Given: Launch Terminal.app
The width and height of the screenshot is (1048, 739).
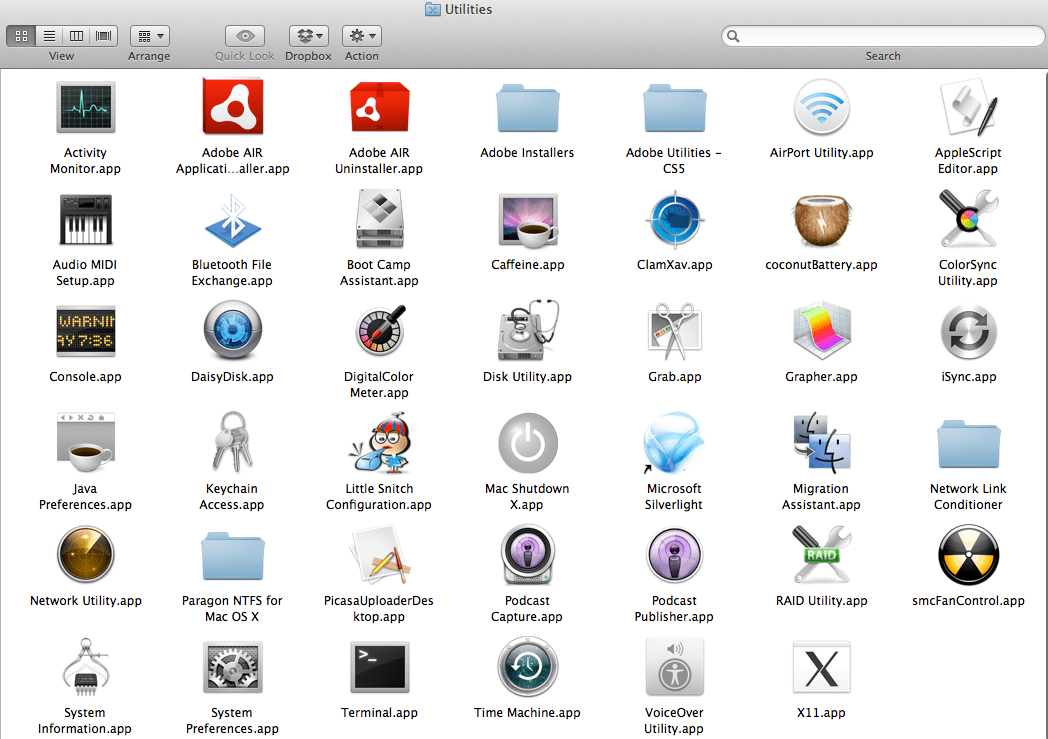Looking at the screenshot, I should click(x=379, y=667).
